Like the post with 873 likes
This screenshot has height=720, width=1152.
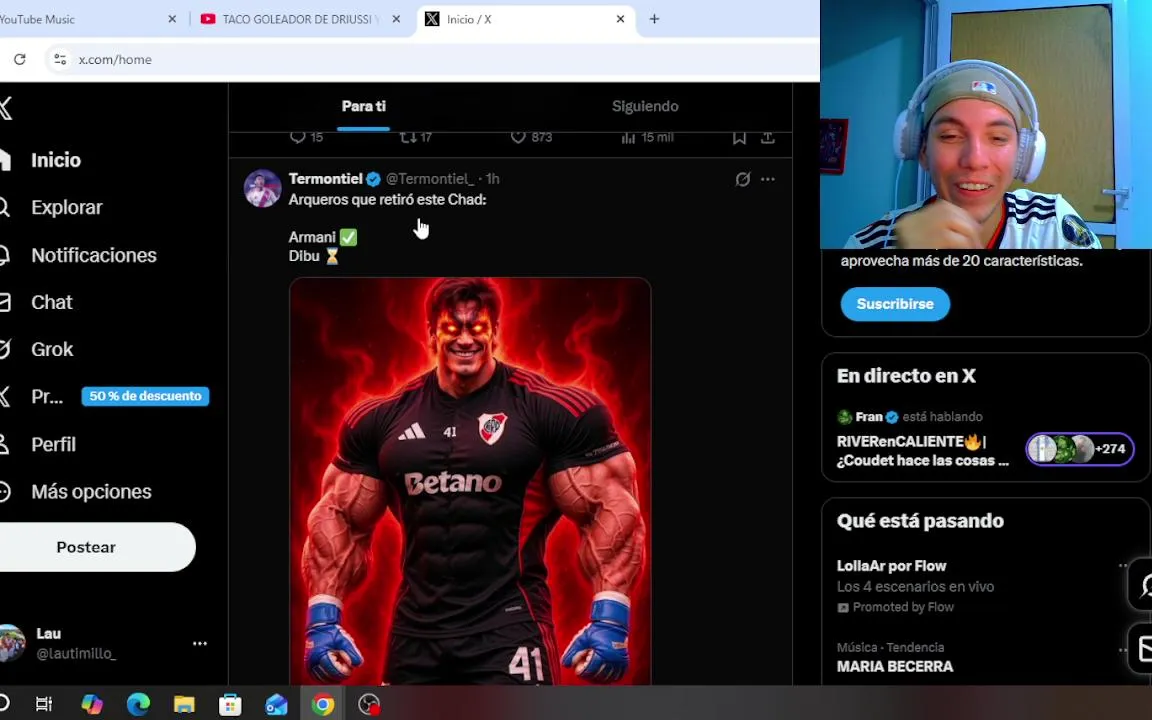(531, 137)
